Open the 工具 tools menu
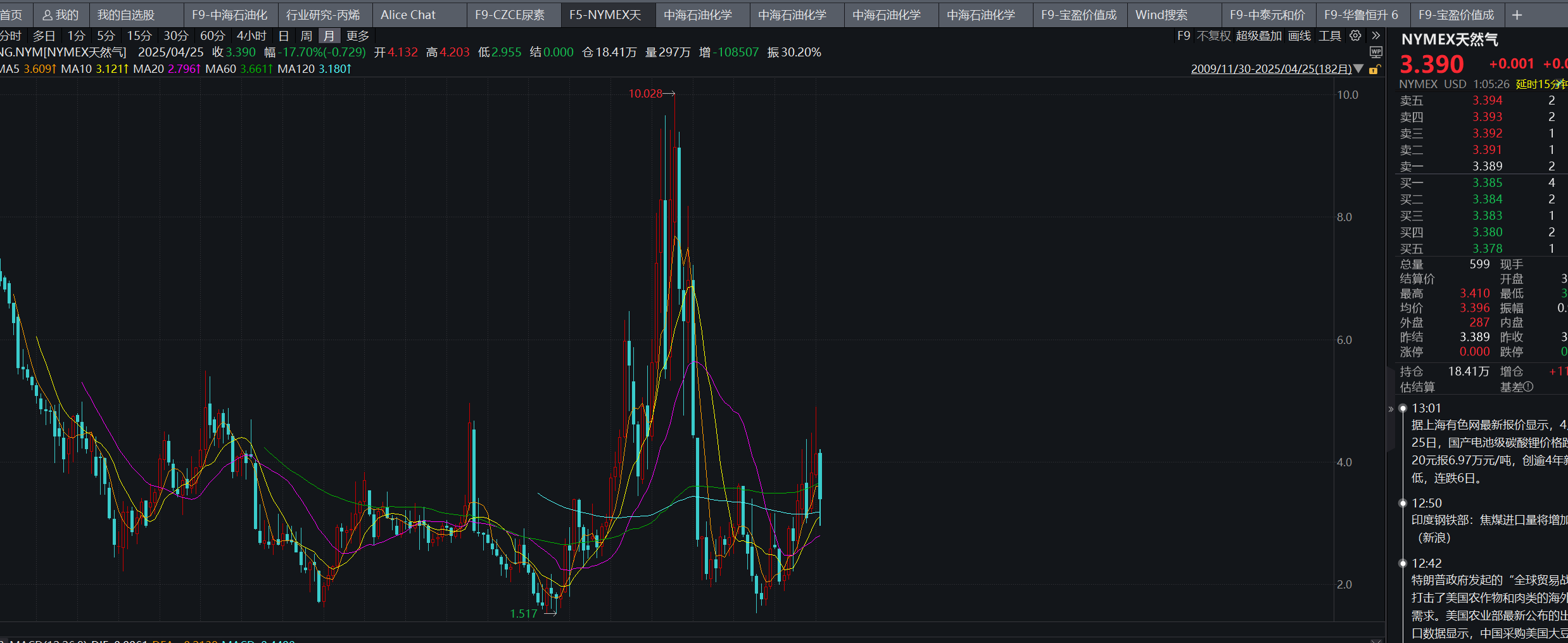 [x=1330, y=36]
